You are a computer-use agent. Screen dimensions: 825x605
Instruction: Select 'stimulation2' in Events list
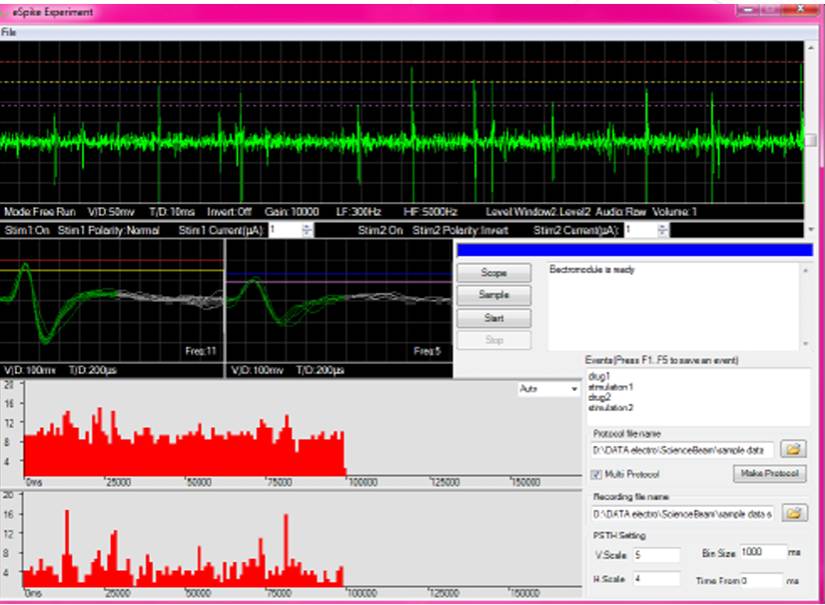611,407
